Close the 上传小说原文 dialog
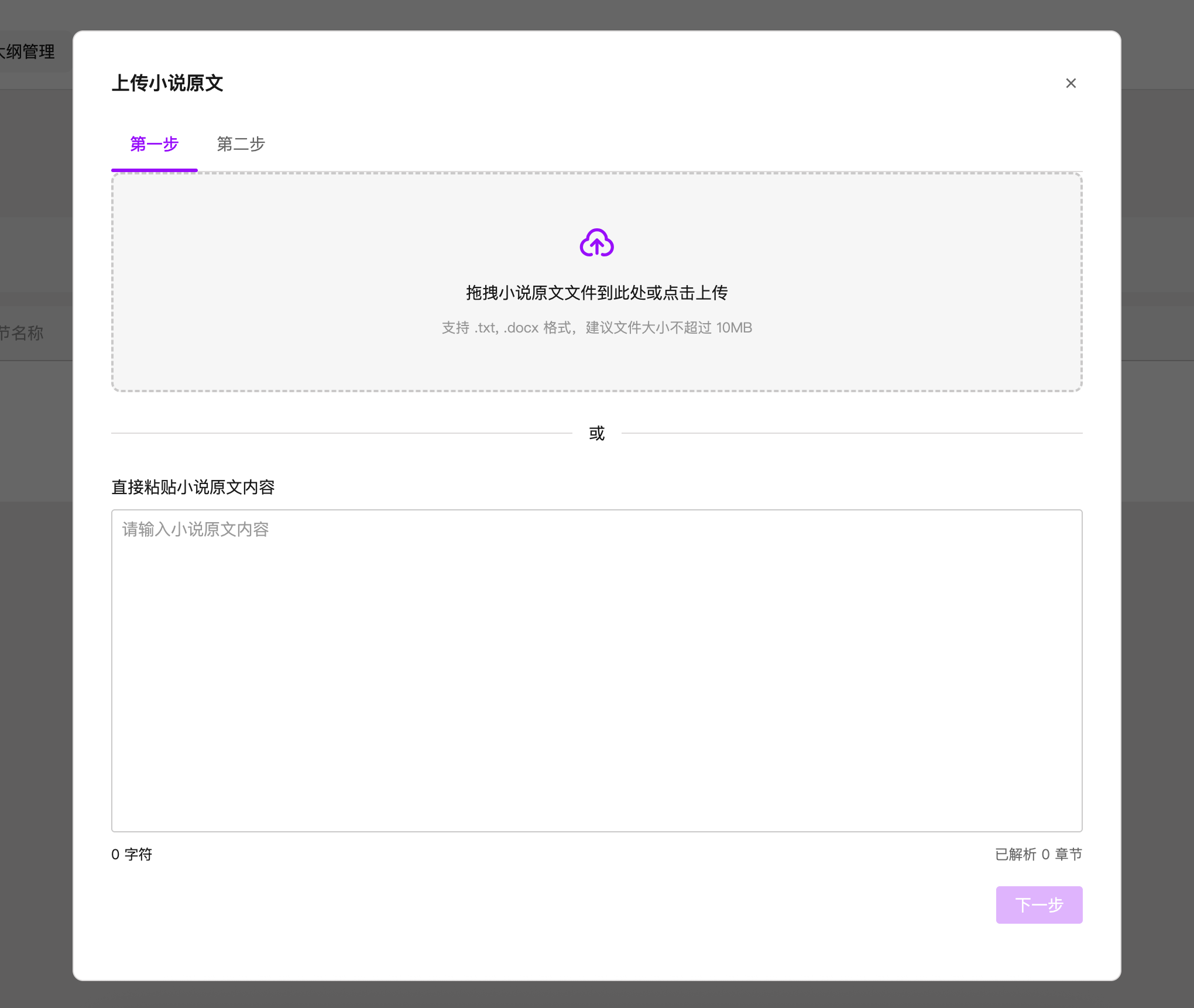Viewport: 1194px width, 1008px height. (x=1071, y=83)
